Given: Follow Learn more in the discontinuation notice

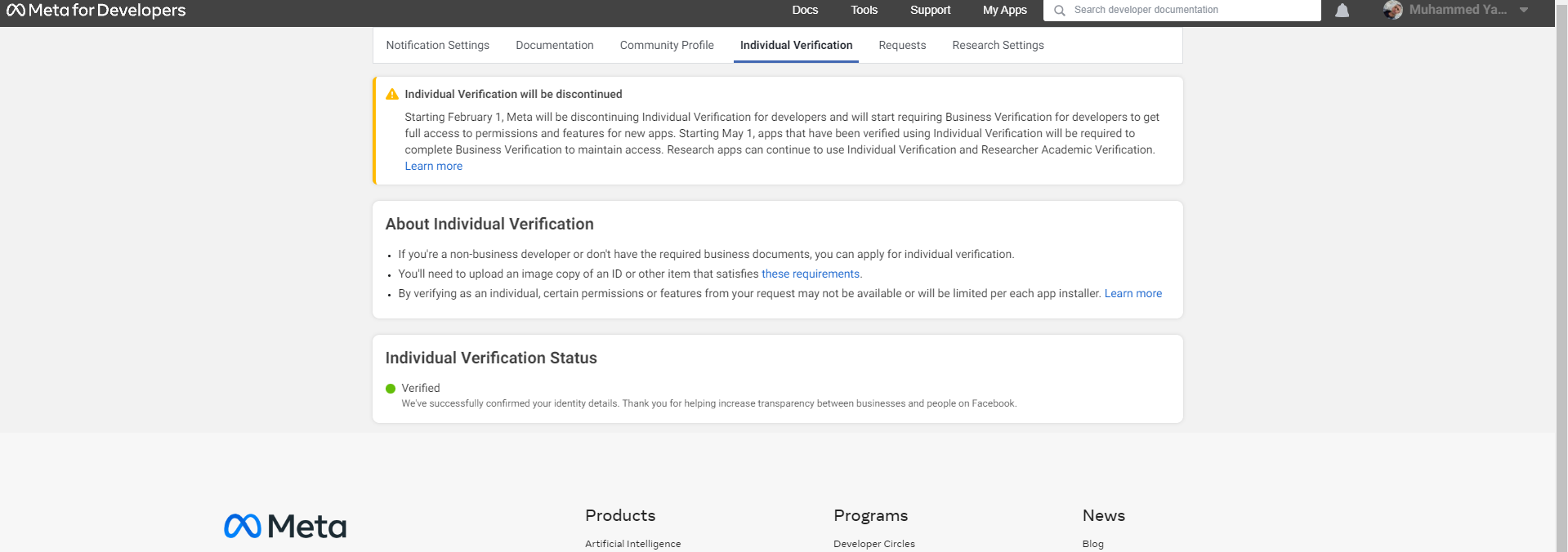Looking at the screenshot, I should 434,166.
